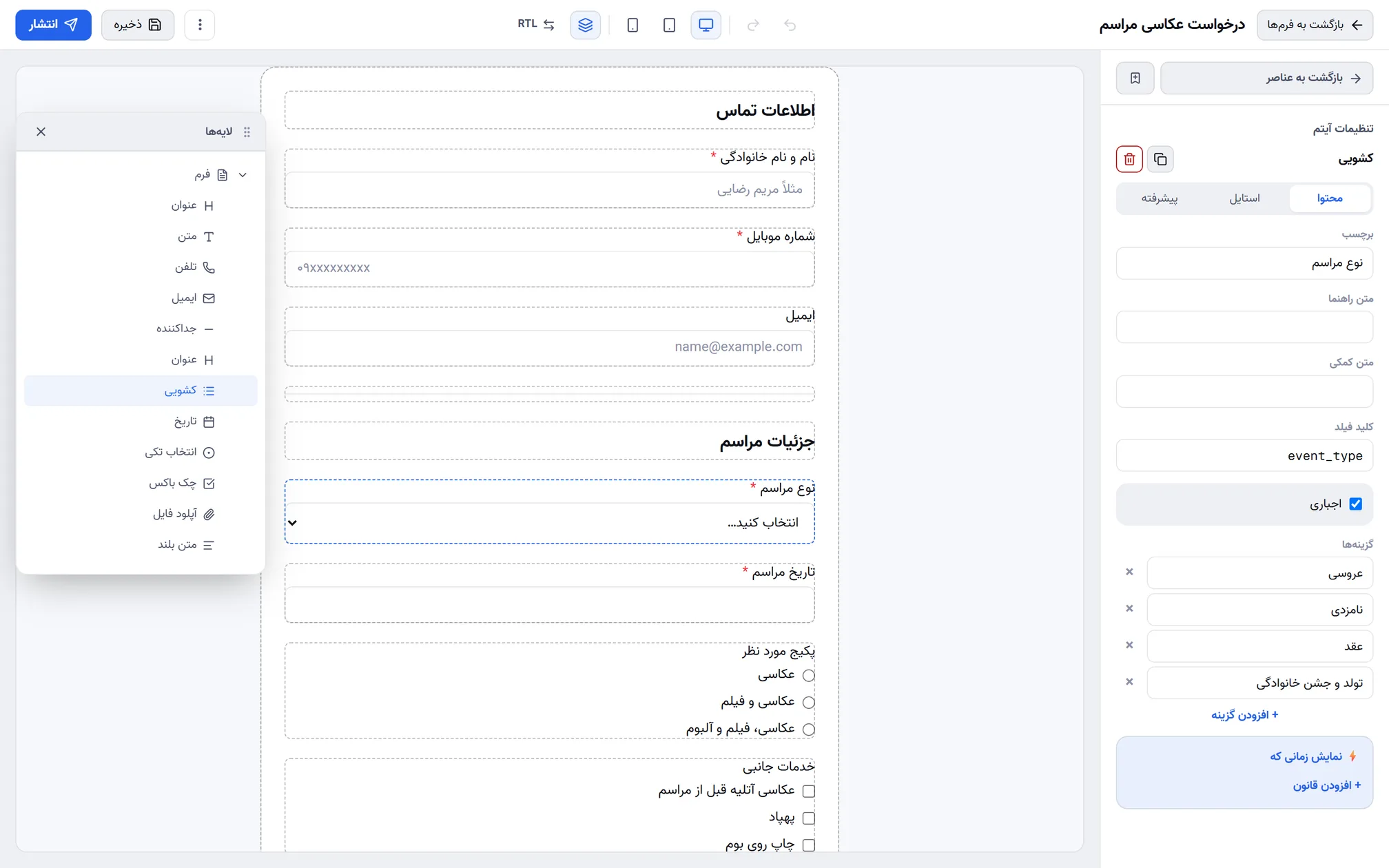Switch to tablet preview

[669, 25]
